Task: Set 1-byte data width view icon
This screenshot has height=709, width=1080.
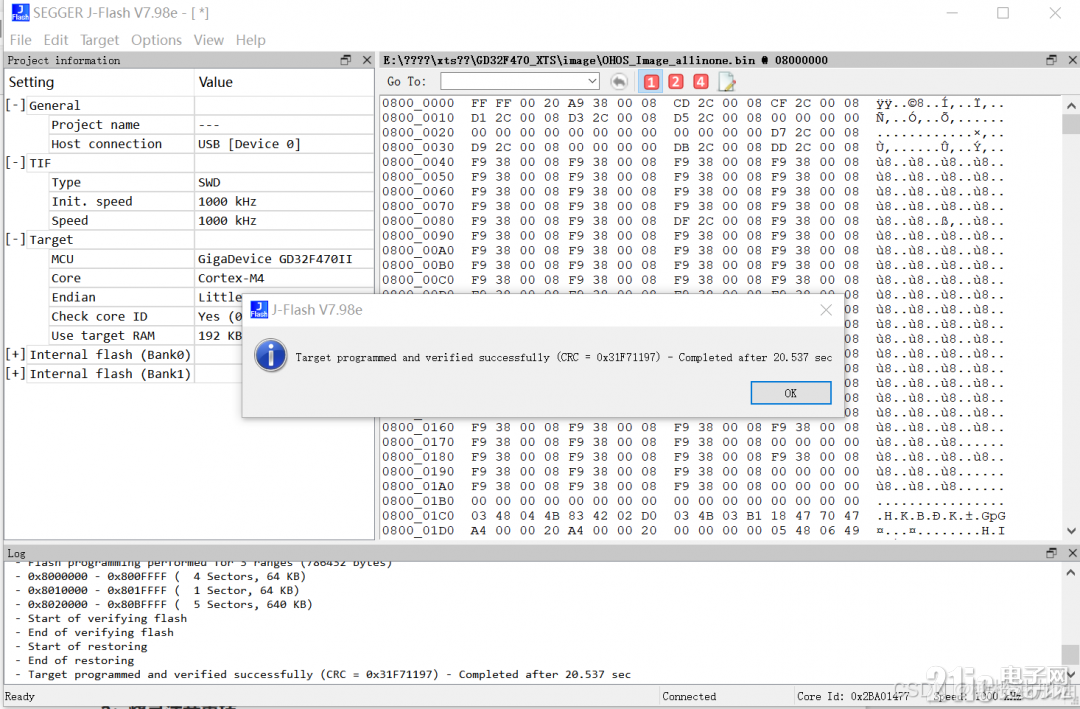Action: tap(651, 82)
